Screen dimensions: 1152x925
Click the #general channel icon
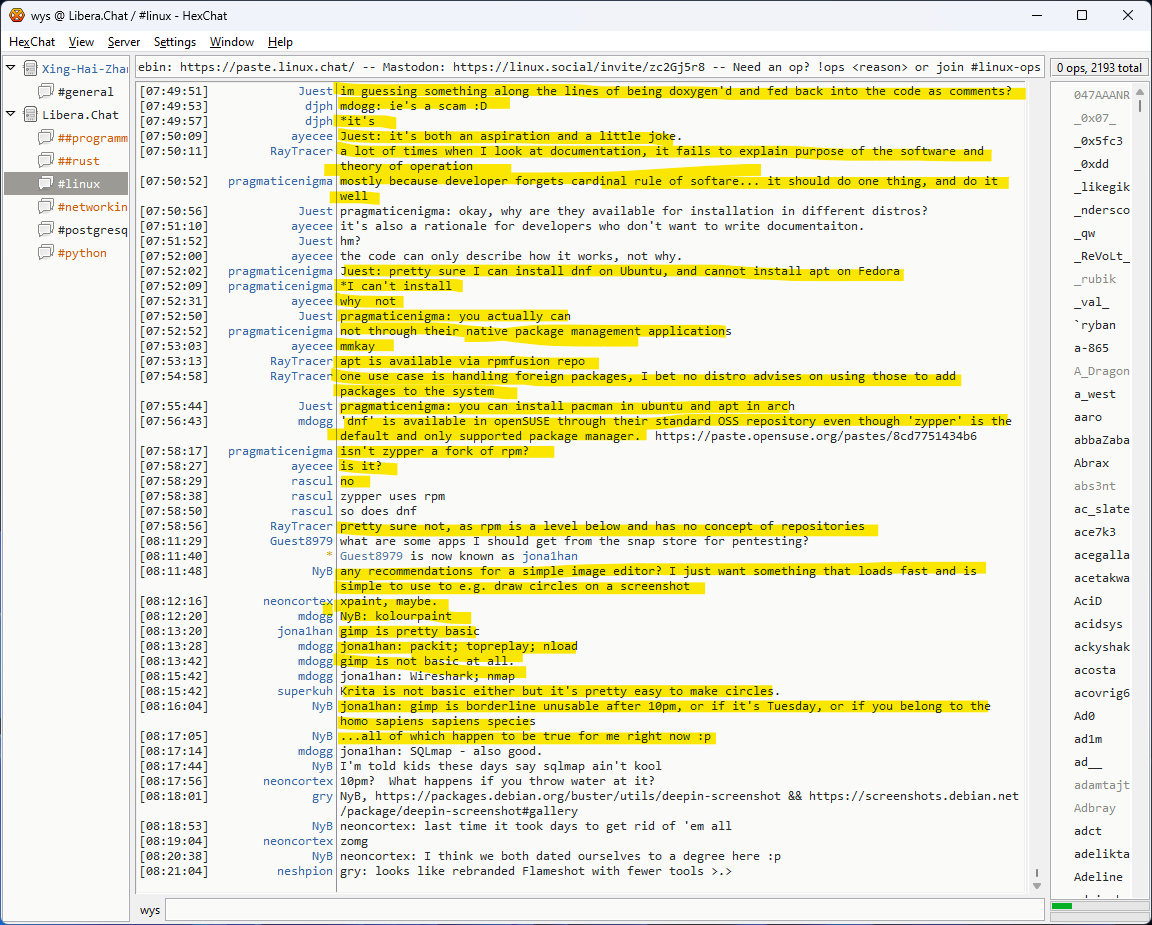pos(46,92)
